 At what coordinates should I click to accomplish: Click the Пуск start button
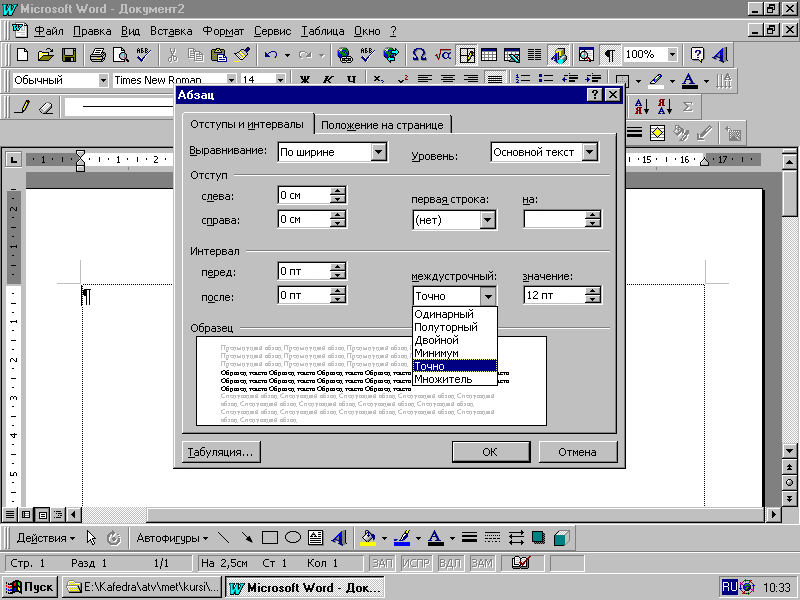click(x=31, y=587)
